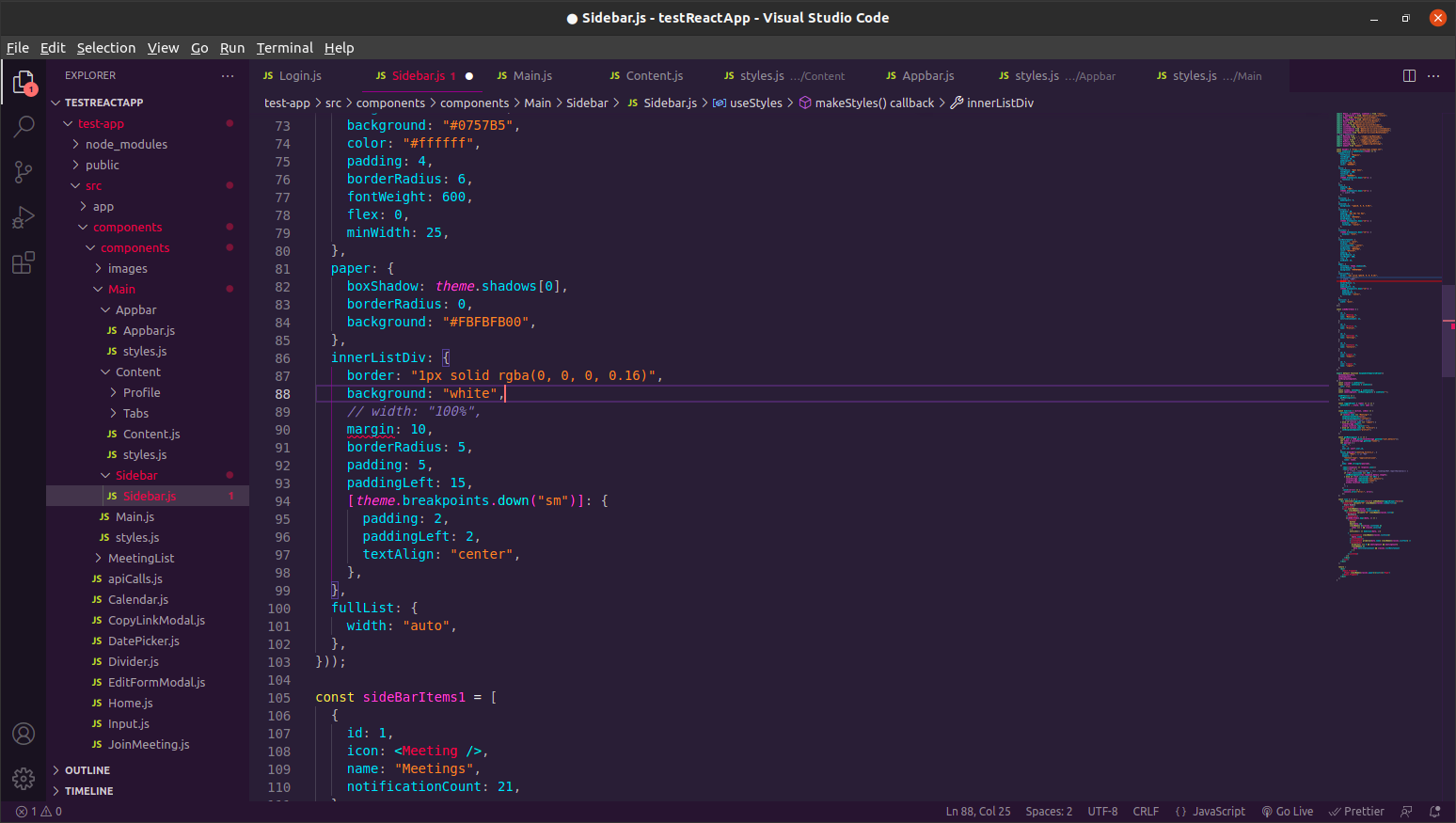The image size is (1456, 823).
Task: Open the Search view in activity bar
Action: coord(24,126)
